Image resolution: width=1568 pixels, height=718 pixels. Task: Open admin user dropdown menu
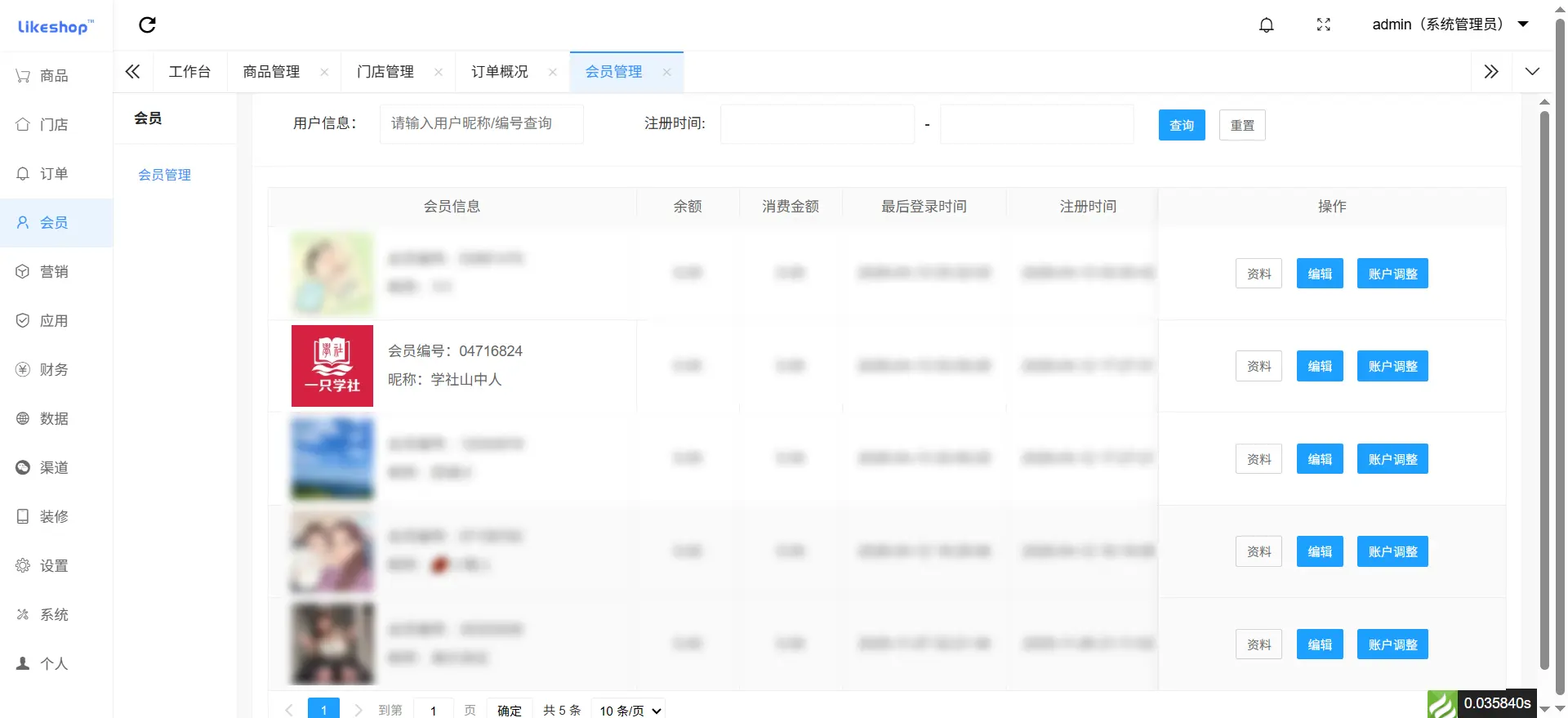1450,25
